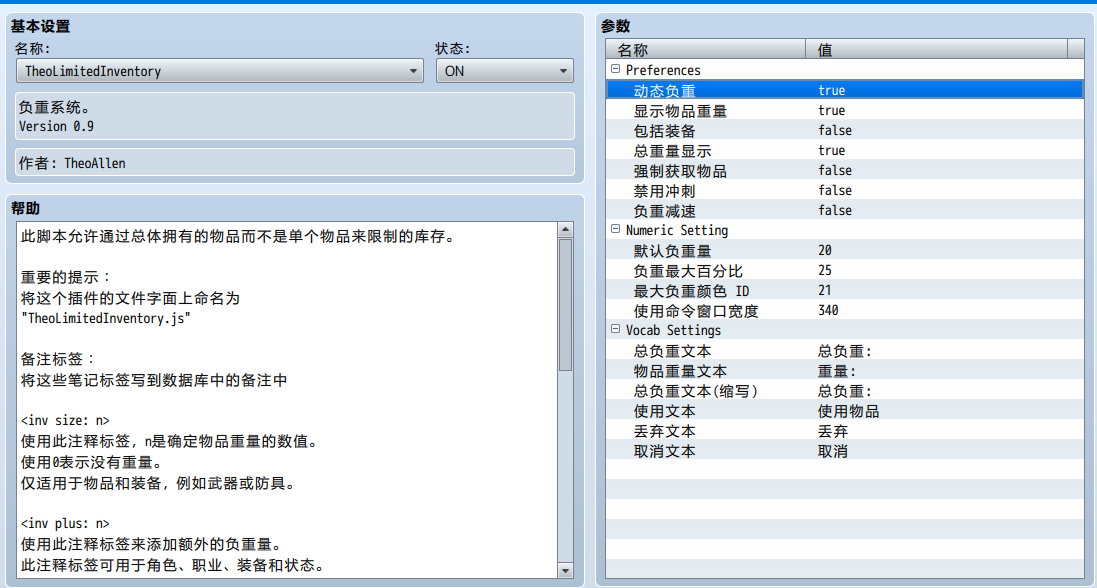Screen dimensions: 1097x588
Task: Select the 物品重量文本 parameter row
Action: pyautogui.click(x=844, y=371)
